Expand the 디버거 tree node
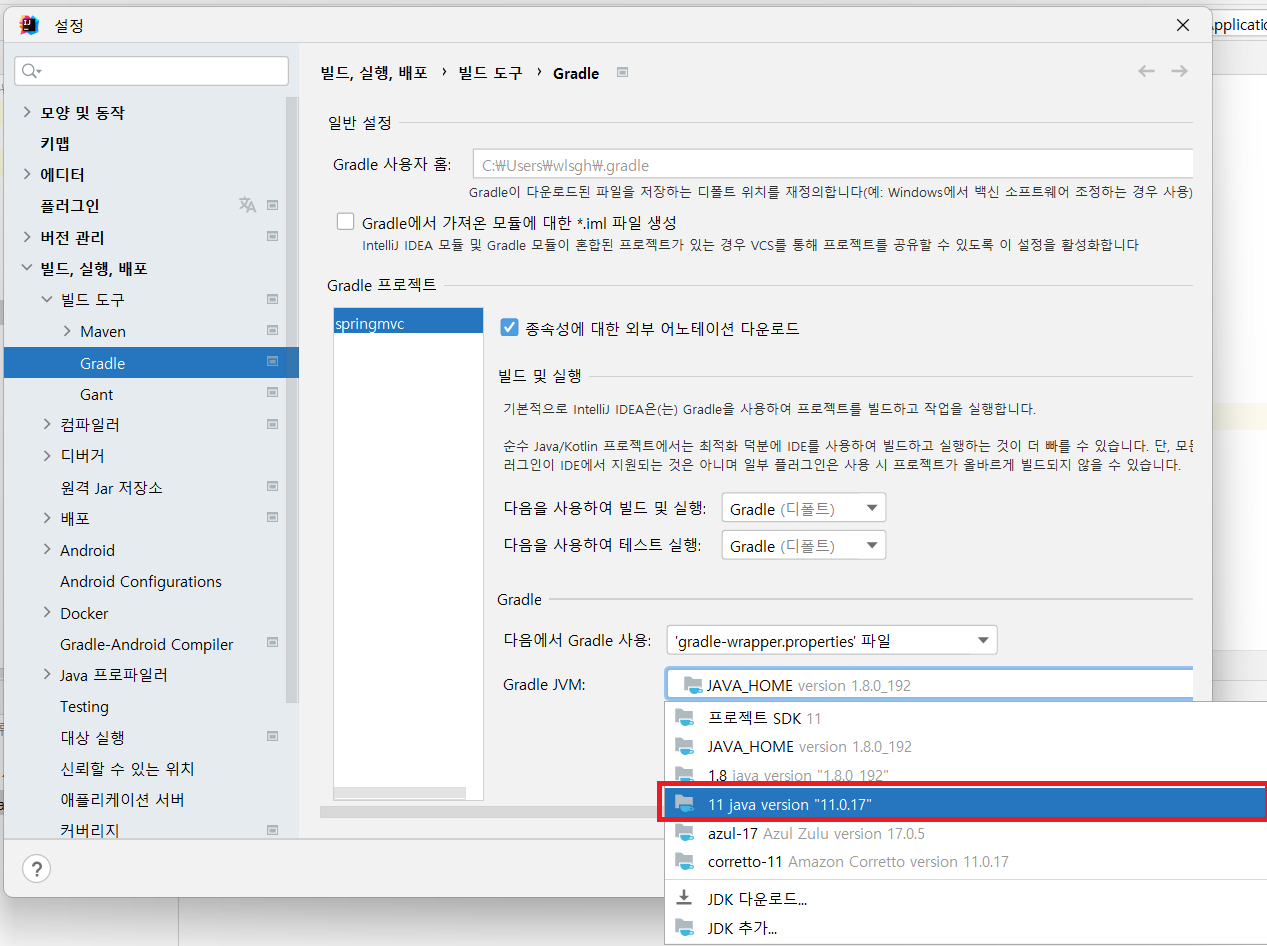 click(47, 455)
